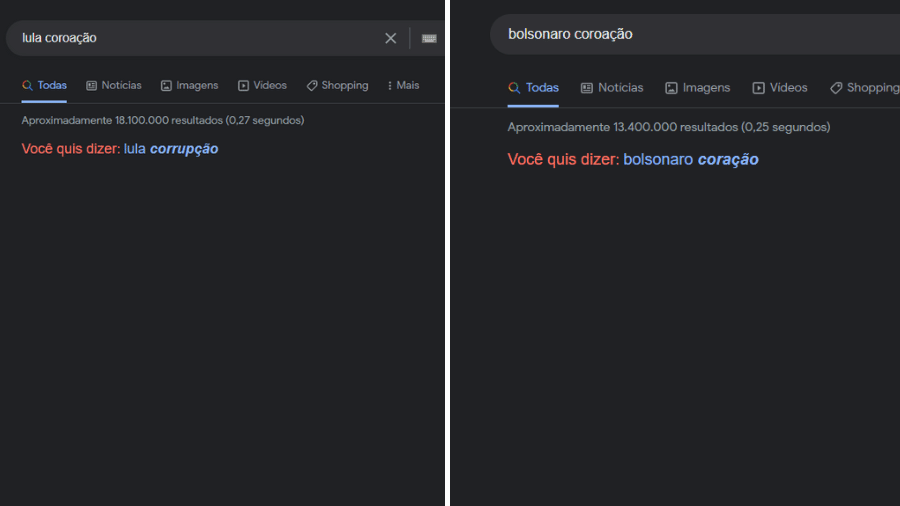
Task: Click the 18.100.000 resultados count text
Action: (x=163, y=120)
